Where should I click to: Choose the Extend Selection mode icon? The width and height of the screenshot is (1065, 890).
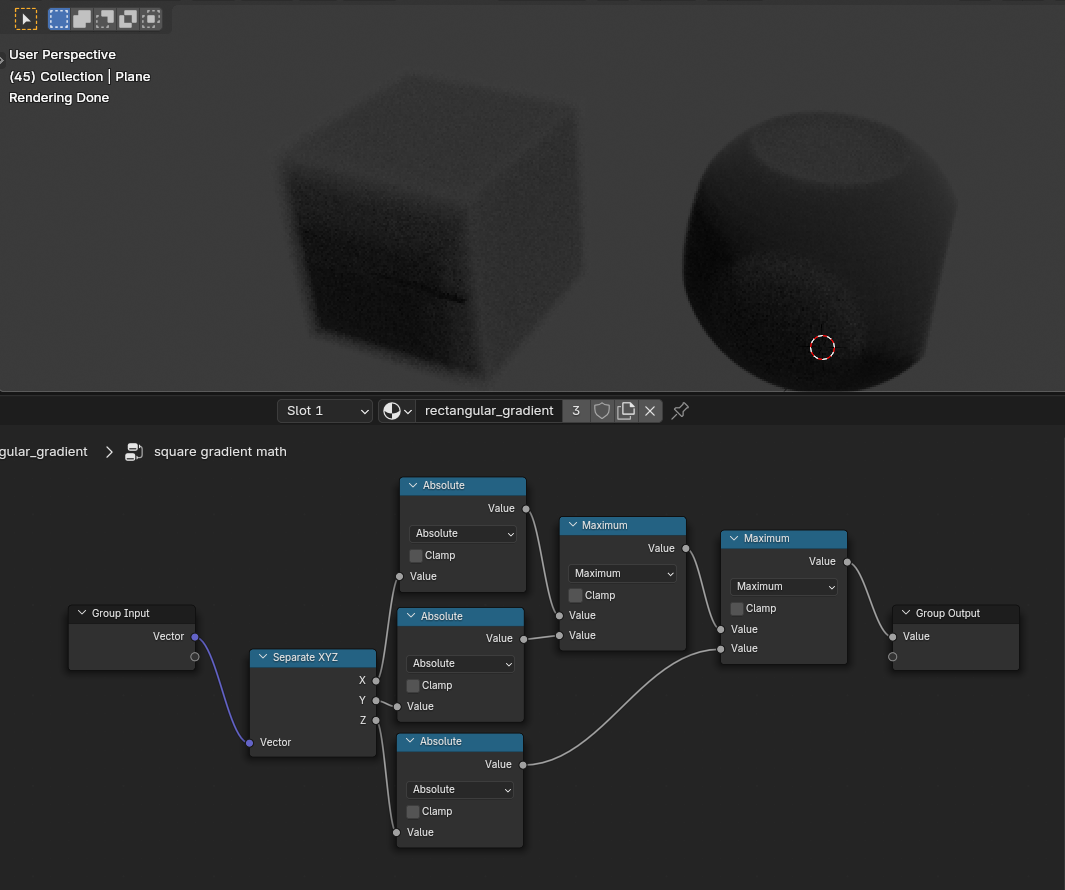82,19
